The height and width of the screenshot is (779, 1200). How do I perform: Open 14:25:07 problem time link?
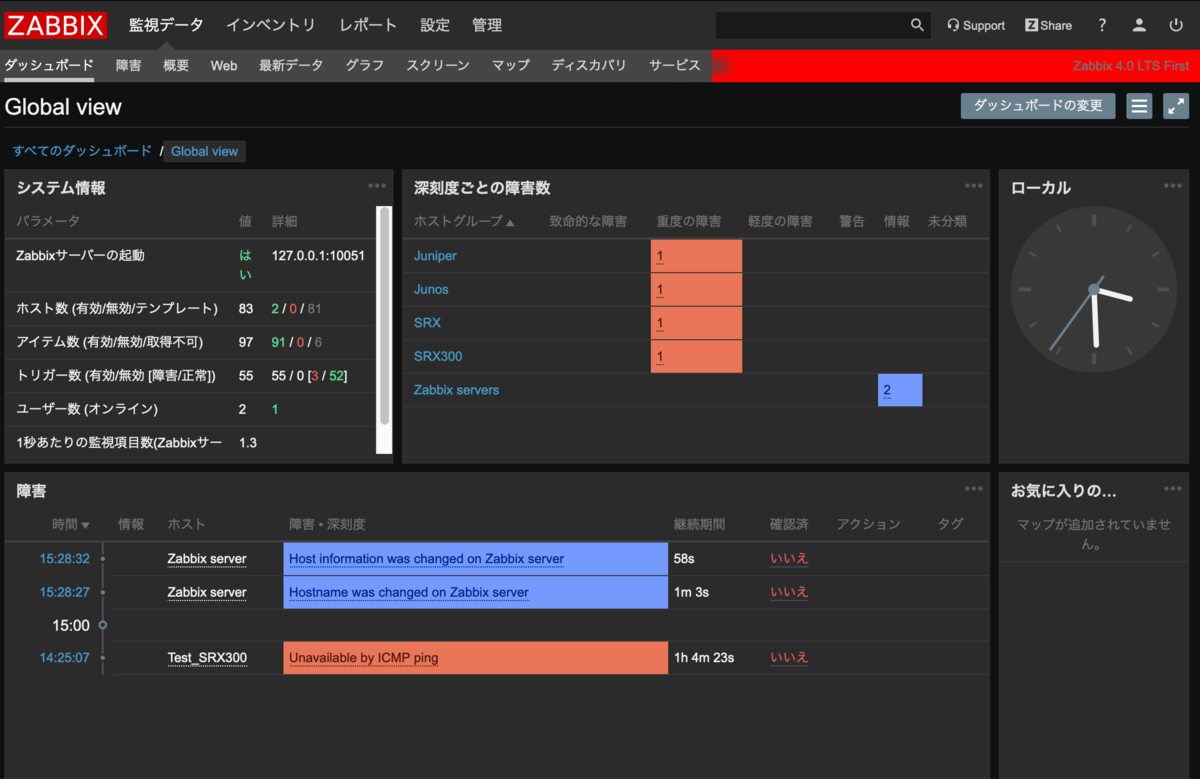[x=65, y=658]
